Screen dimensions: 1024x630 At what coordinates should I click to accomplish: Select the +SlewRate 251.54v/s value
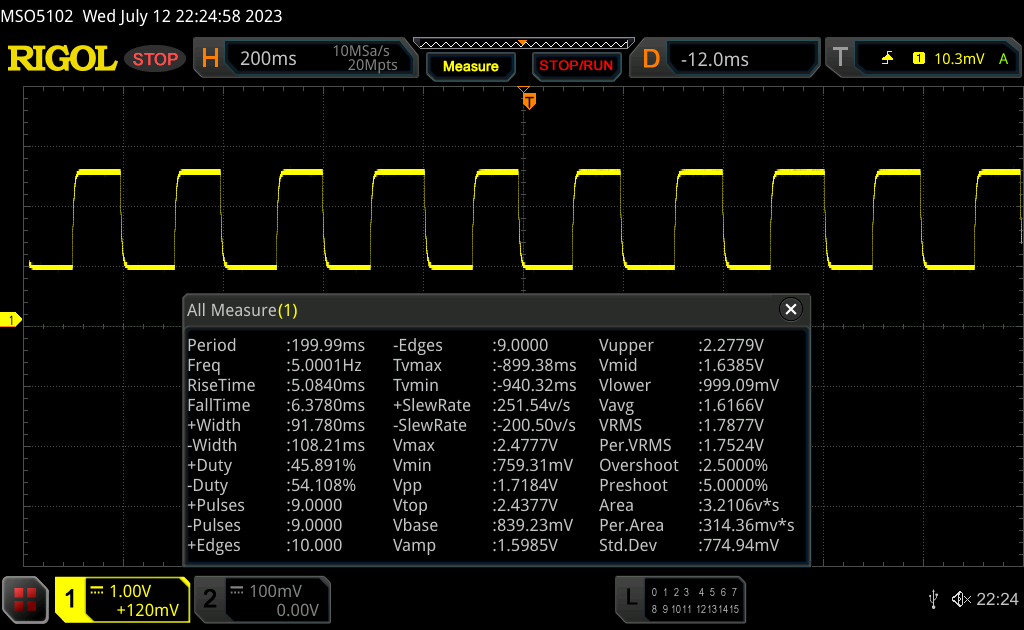[531, 405]
